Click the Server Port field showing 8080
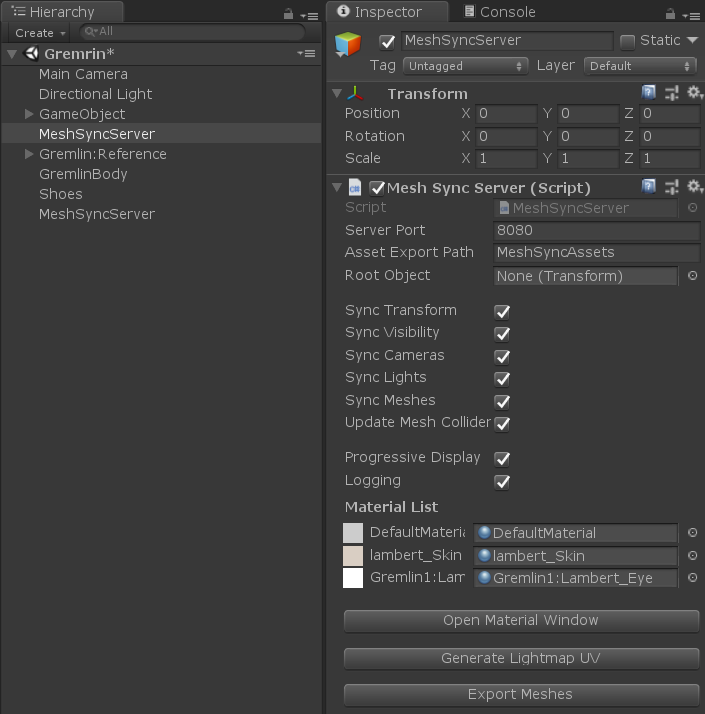Screen dimensions: 705x714 597,230
